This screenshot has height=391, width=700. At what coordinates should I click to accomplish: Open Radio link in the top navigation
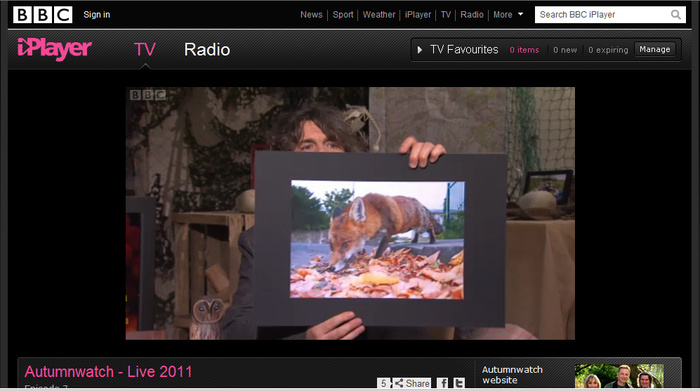472,15
